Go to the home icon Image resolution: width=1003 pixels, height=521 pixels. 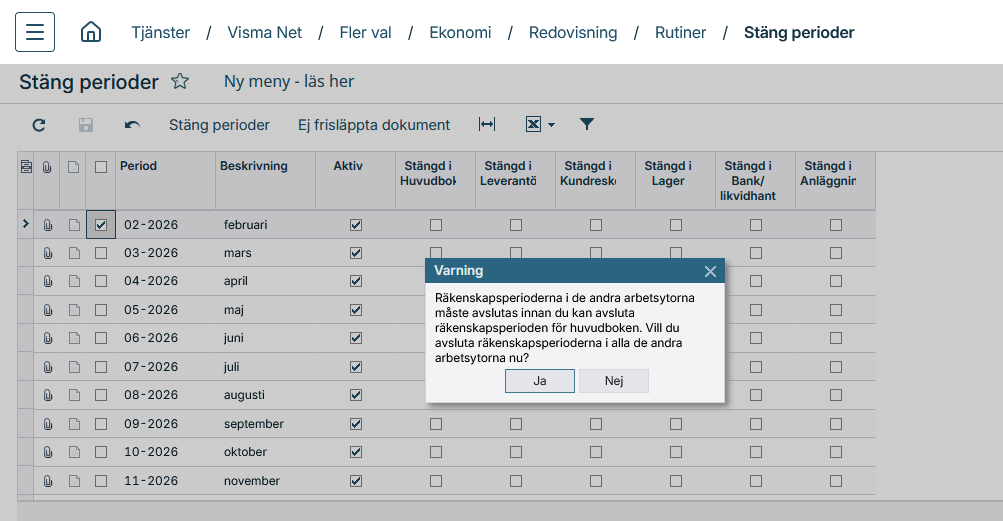coord(91,32)
